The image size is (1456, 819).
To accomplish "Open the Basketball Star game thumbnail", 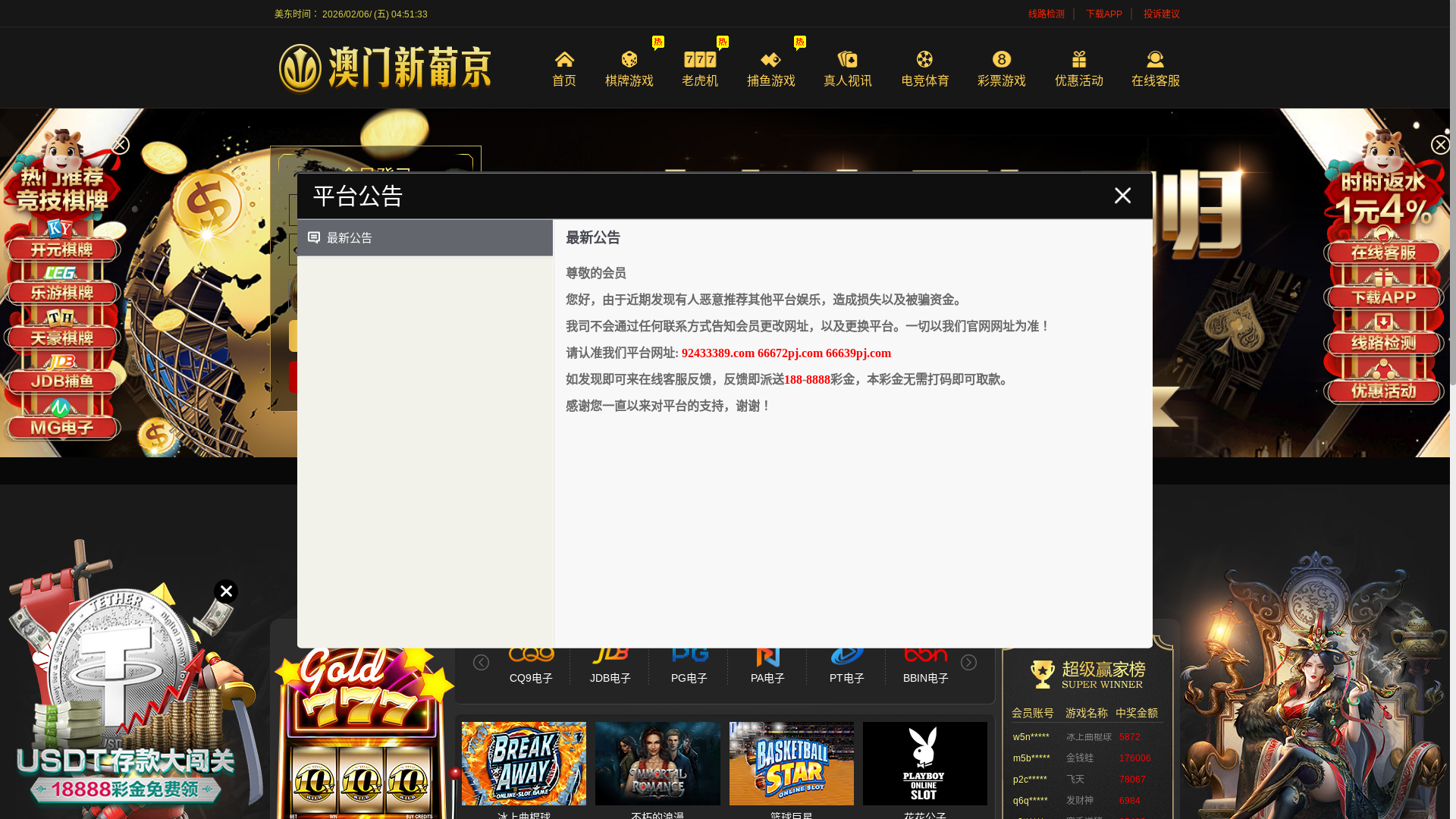I will point(792,764).
